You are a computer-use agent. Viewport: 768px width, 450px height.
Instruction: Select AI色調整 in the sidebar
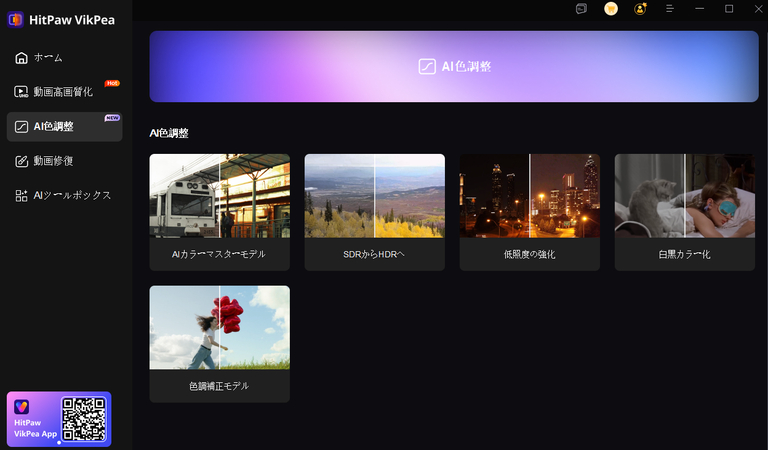point(53,127)
